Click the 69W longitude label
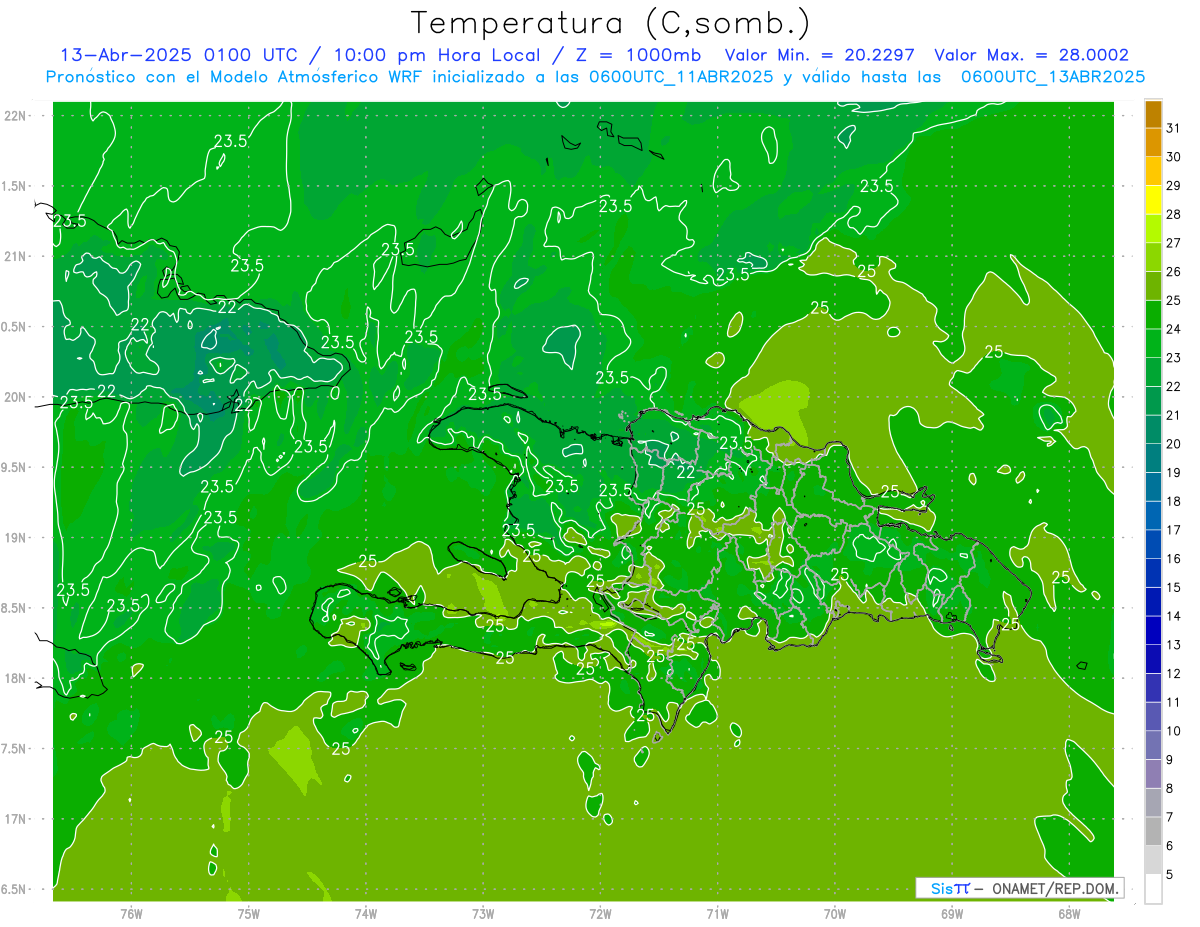The height and width of the screenshot is (927, 1200). pos(951,914)
